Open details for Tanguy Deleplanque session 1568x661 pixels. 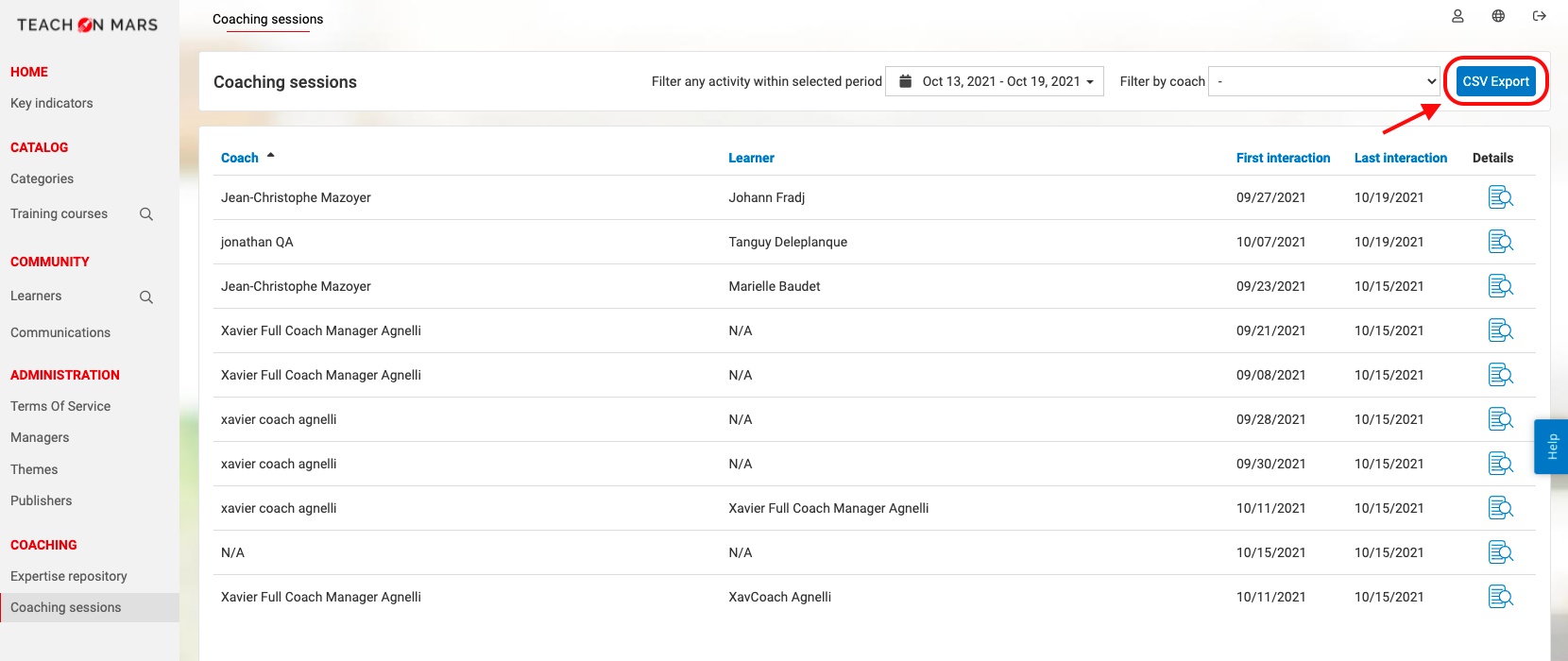[1500, 242]
